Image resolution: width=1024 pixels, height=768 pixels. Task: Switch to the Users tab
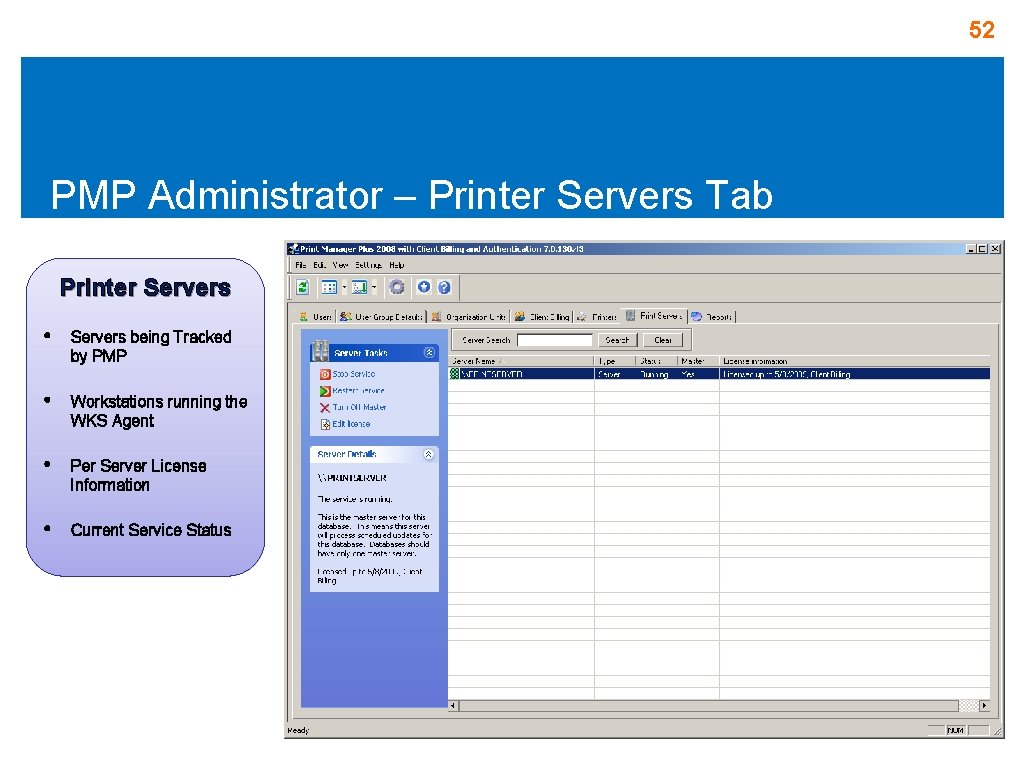(x=315, y=317)
